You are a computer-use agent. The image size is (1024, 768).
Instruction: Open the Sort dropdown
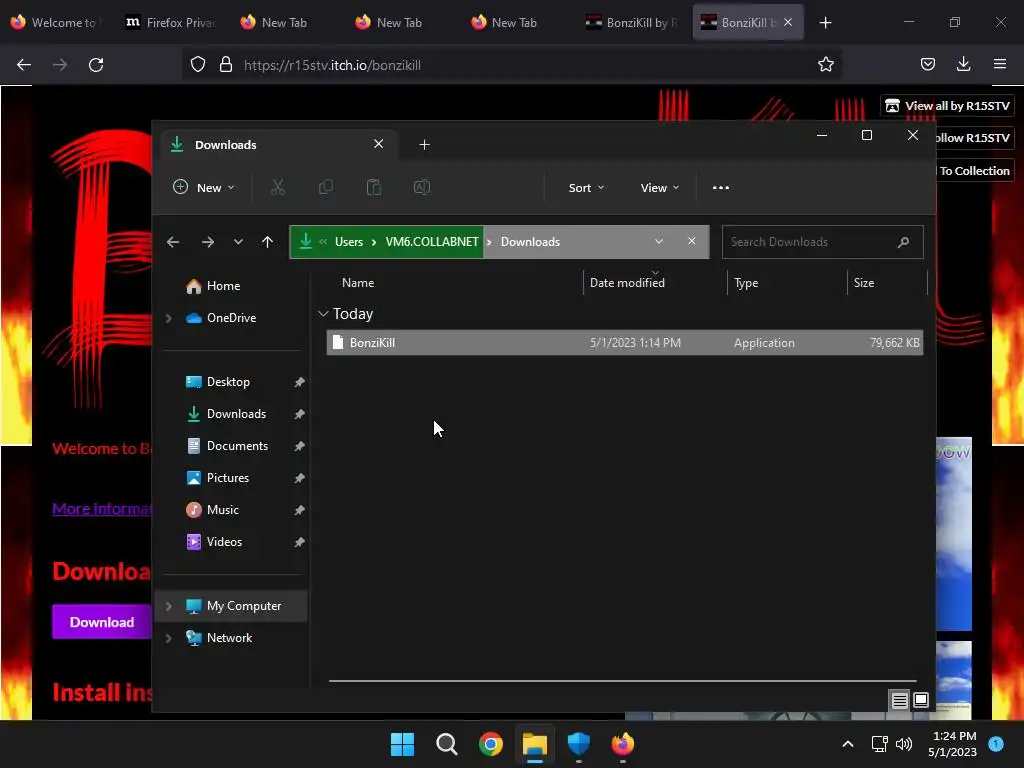pyautogui.click(x=586, y=188)
